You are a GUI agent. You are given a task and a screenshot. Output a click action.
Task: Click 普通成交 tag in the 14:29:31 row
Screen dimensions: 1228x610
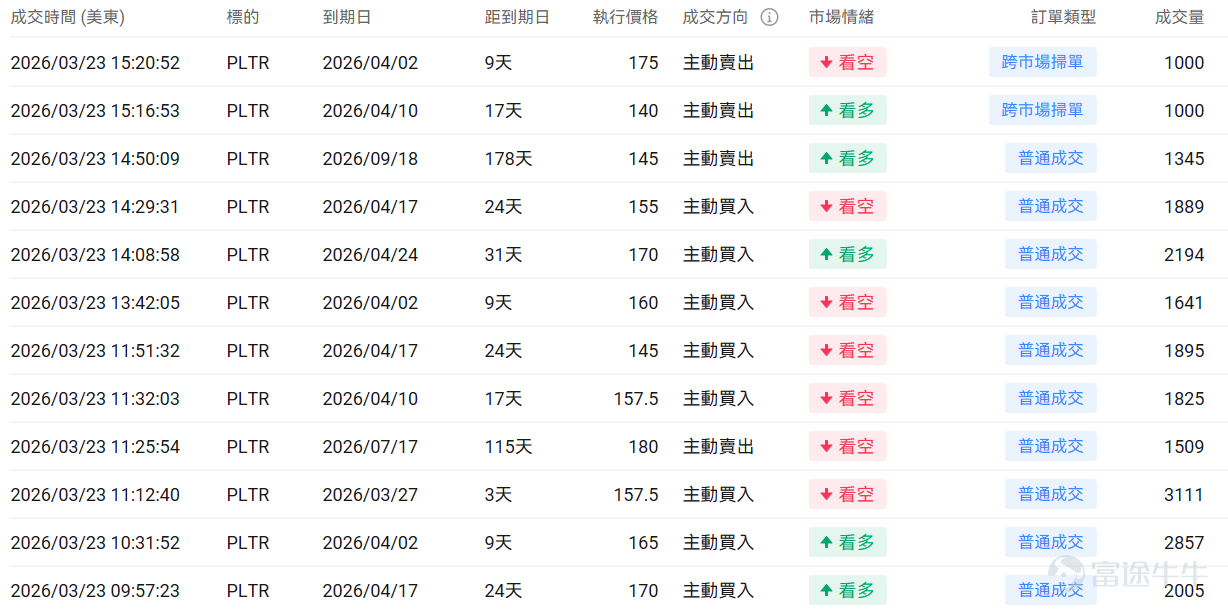click(x=1051, y=206)
